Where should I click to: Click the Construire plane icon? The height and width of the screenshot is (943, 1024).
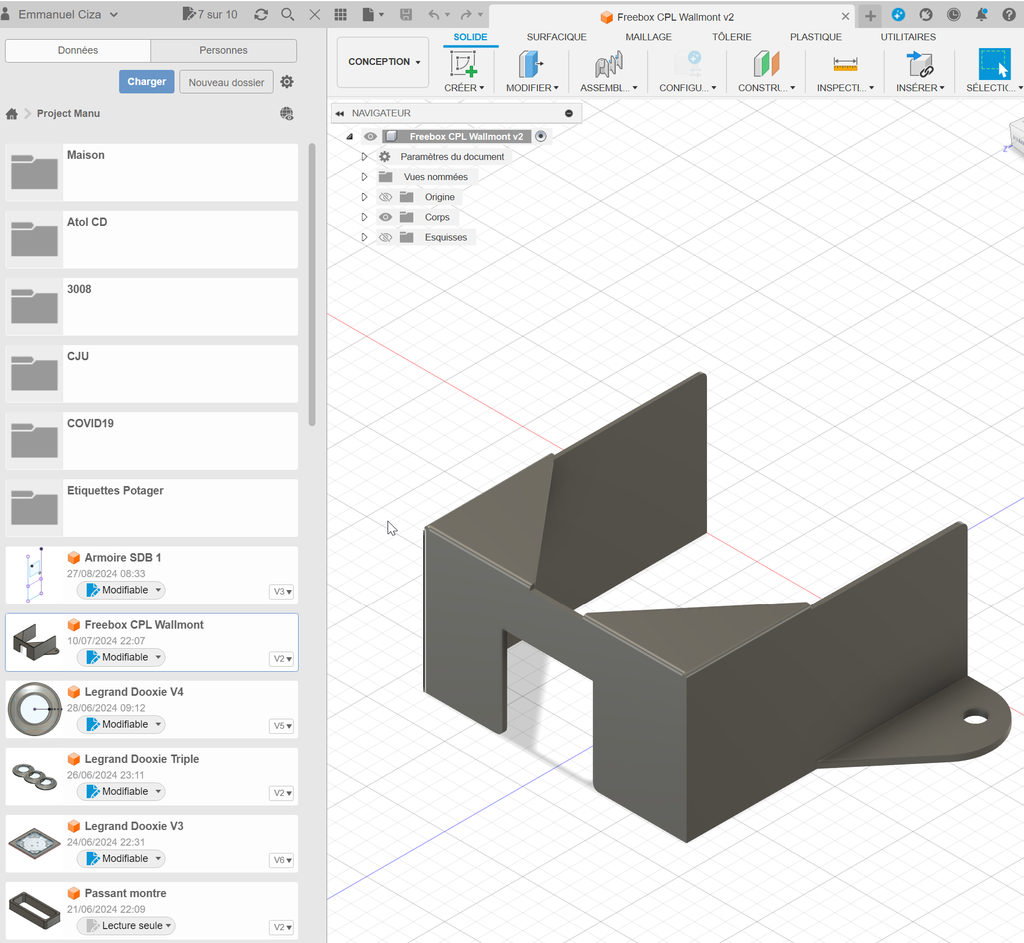[766, 64]
